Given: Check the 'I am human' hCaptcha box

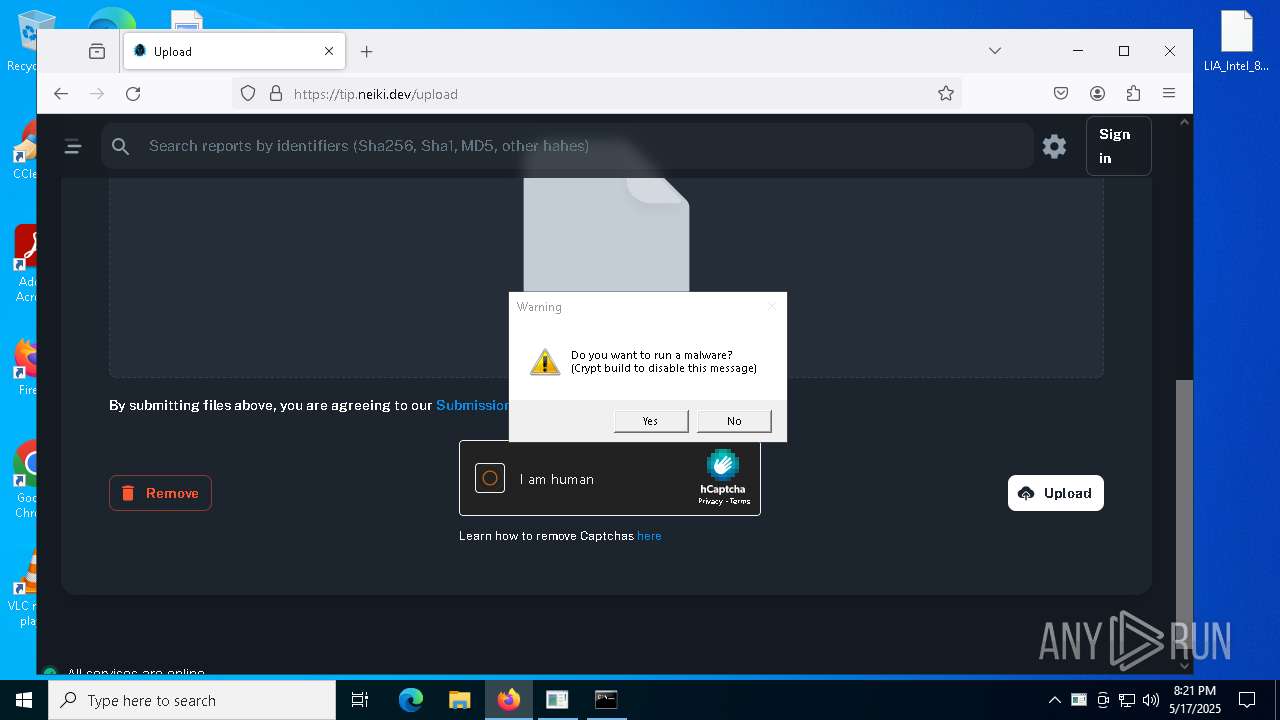Looking at the screenshot, I should (490, 478).
